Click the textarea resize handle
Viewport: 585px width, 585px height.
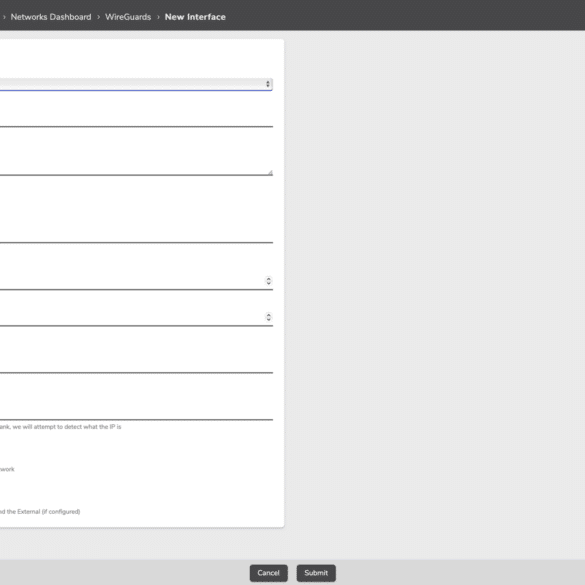pos(270,173)
